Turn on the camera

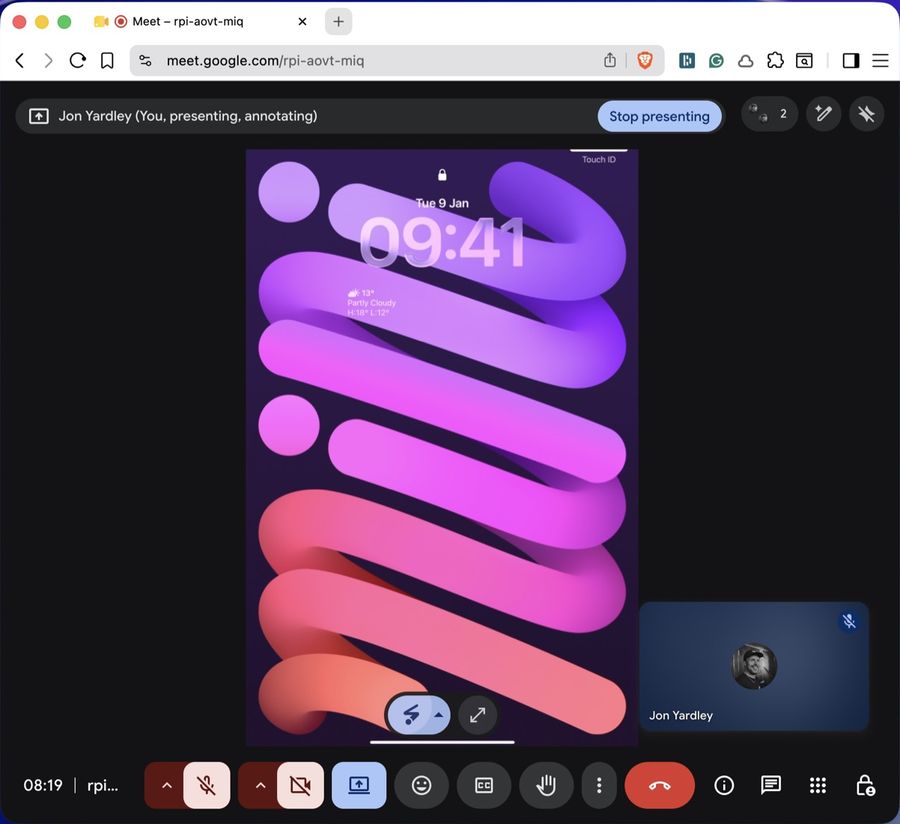300,785
